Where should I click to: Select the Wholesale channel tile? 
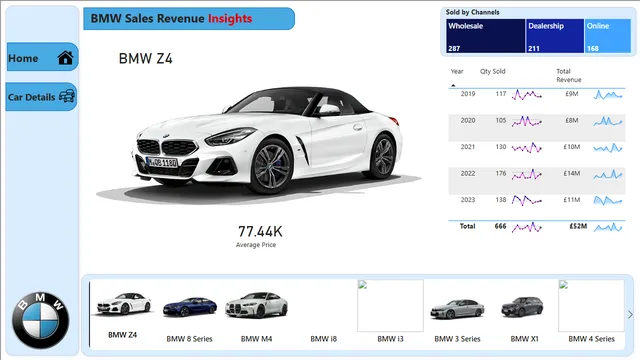click(x=485, y=36)
